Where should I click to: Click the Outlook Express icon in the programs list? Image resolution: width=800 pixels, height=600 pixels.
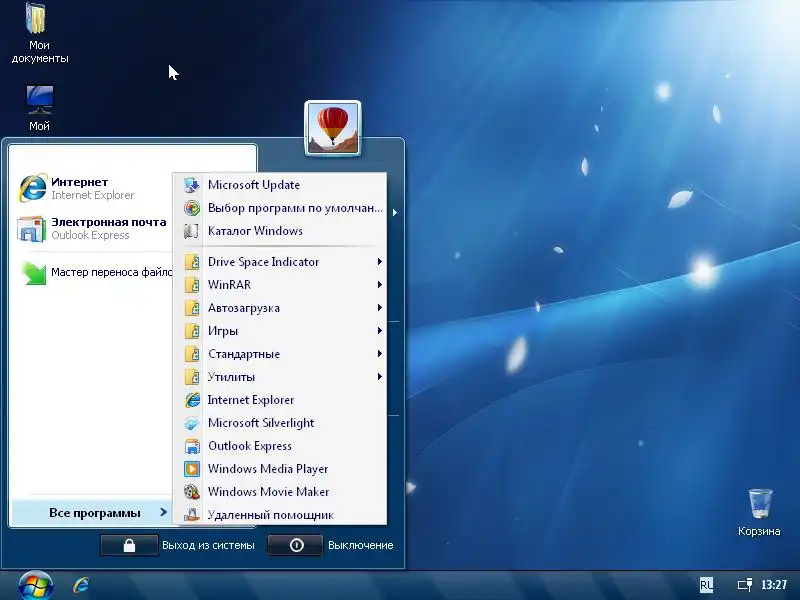(x=192, y=446)
